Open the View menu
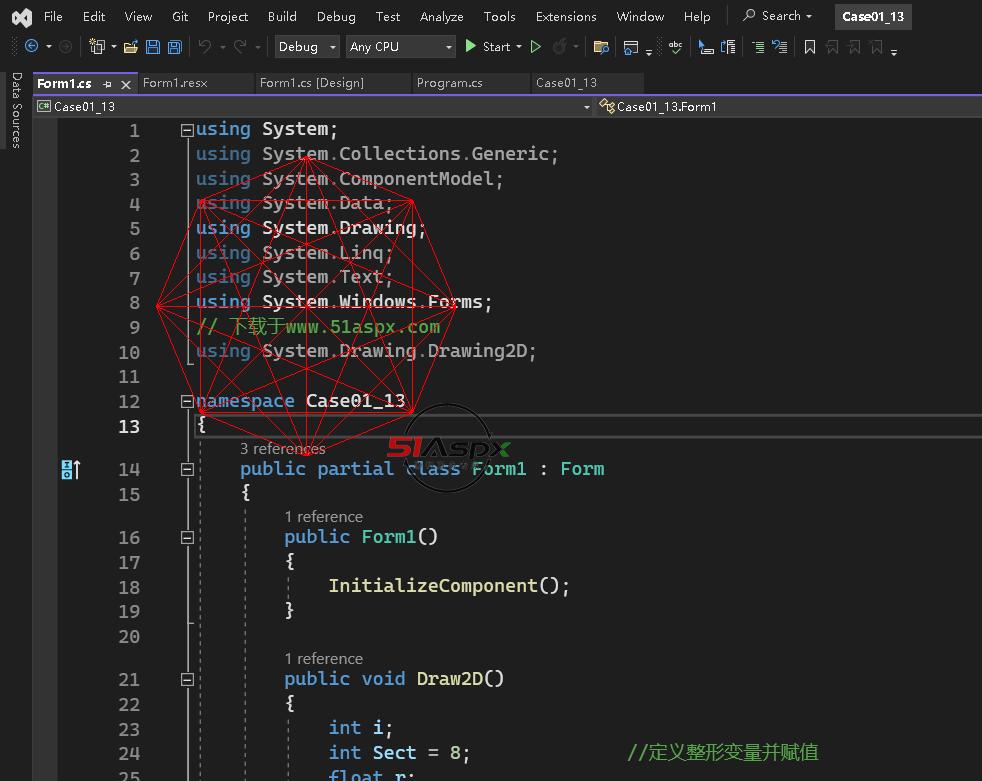The image size is (982, 781). point(138,16)
